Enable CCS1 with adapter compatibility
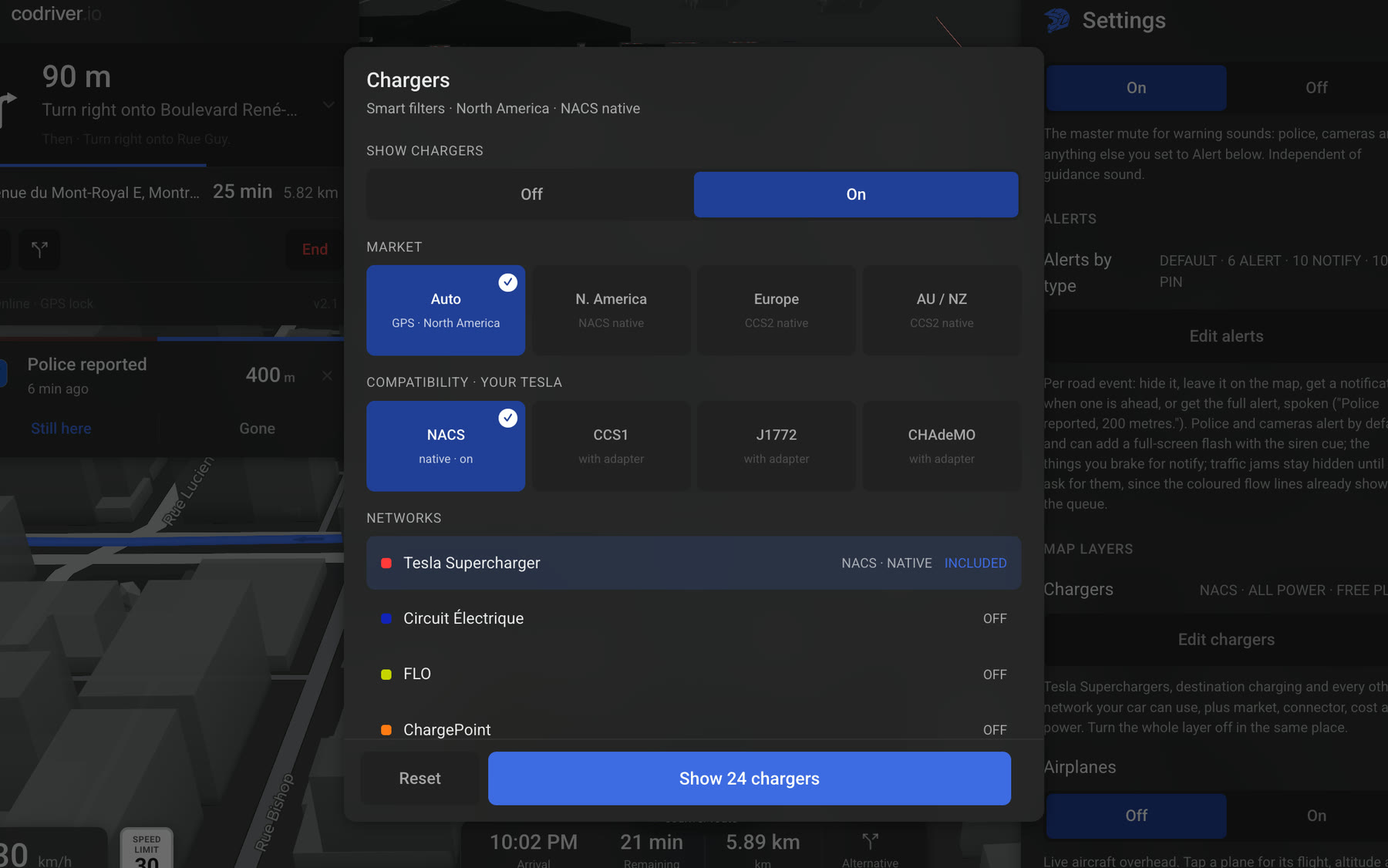Image resolution: width=1388 pixels, height=868 pixels. tap(611, 446)
